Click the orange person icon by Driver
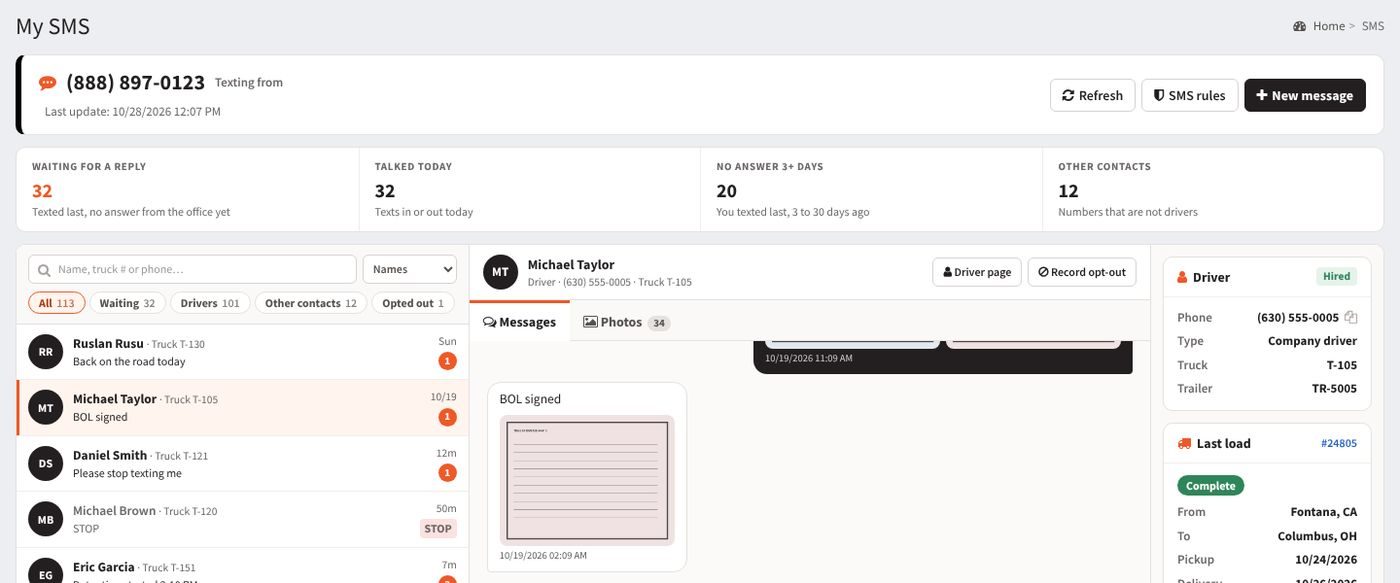 [1182, 277]
